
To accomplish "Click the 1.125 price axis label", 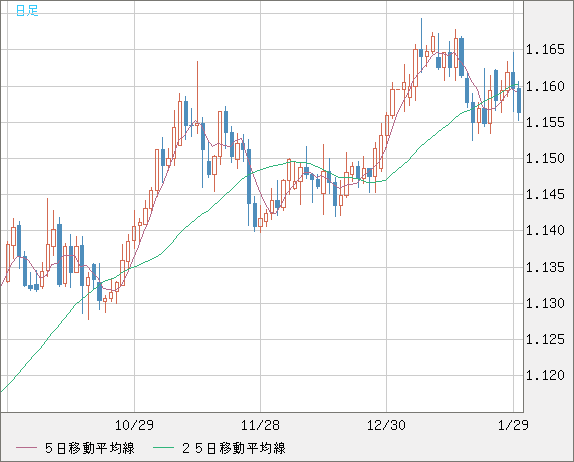I will pos(545,339).
